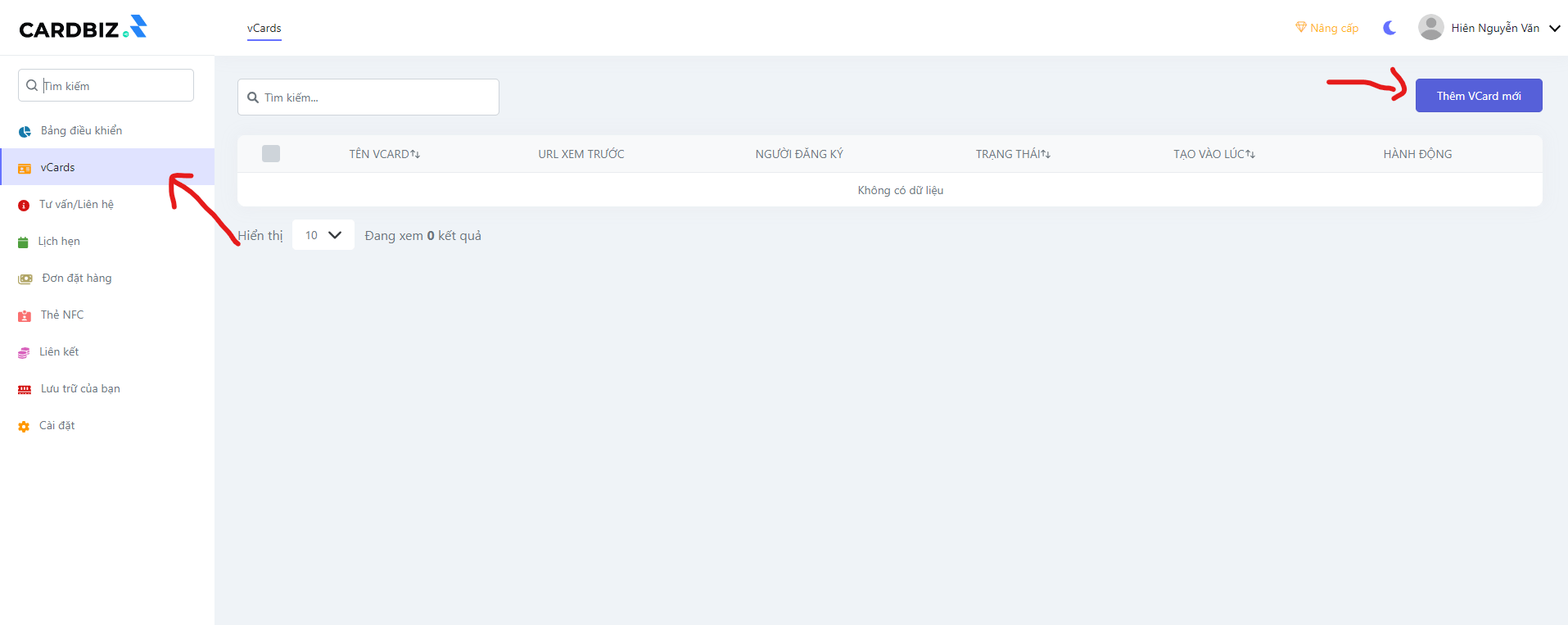Click the CARDBIZ logo
Viewport: 1568px width, 625px height.
(x=83, y=28)
